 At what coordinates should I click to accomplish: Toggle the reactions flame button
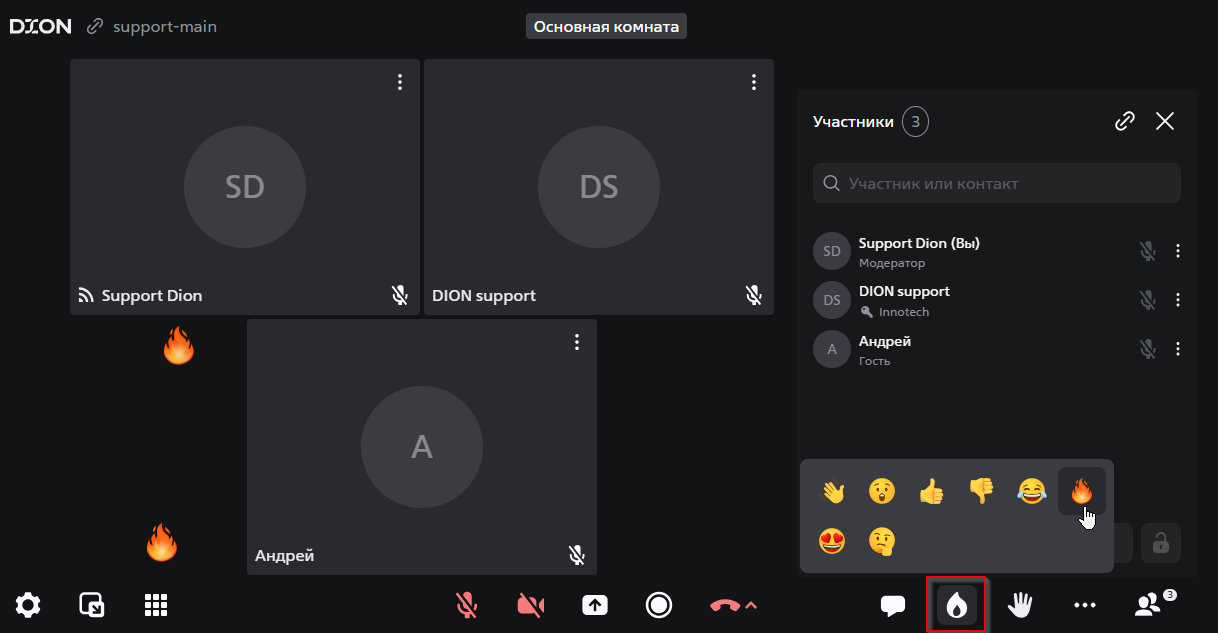(957, 605)
